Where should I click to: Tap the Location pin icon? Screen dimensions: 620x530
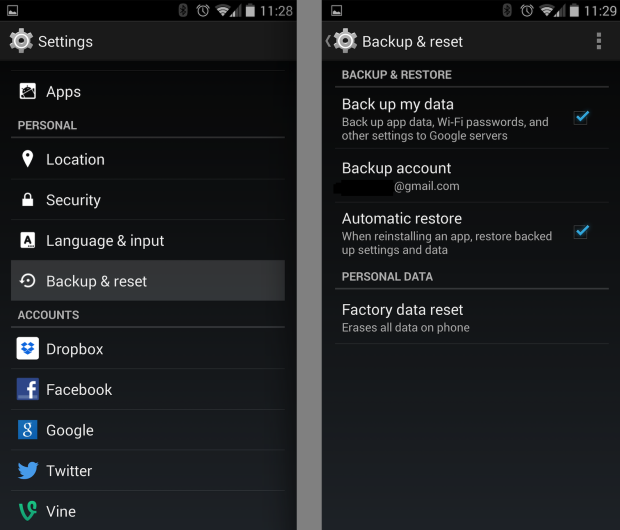pyautogui.click(x=27, y=159)
